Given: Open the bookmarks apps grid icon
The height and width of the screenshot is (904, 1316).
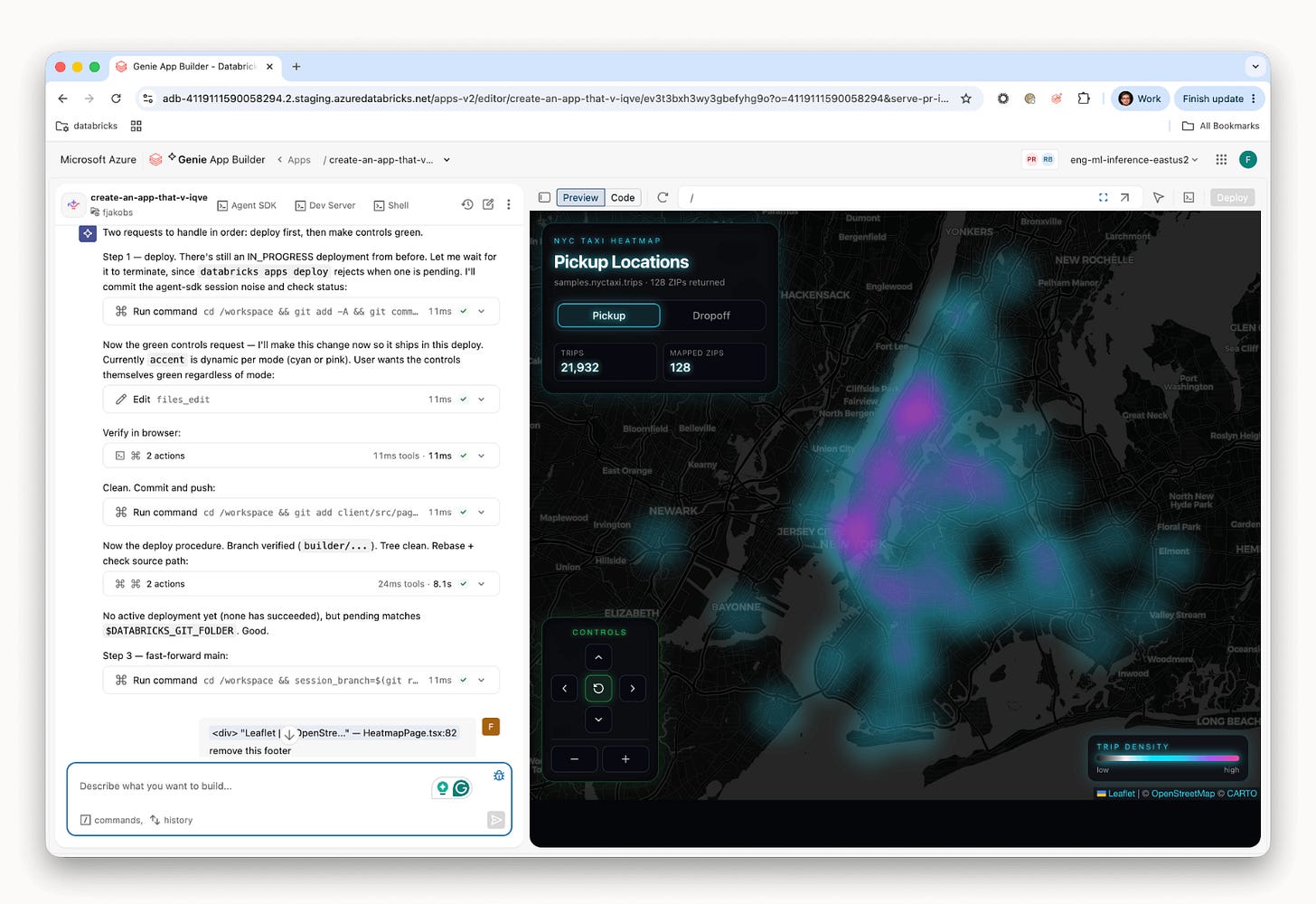Looking at the screenshot, I should tap(136, 126).
